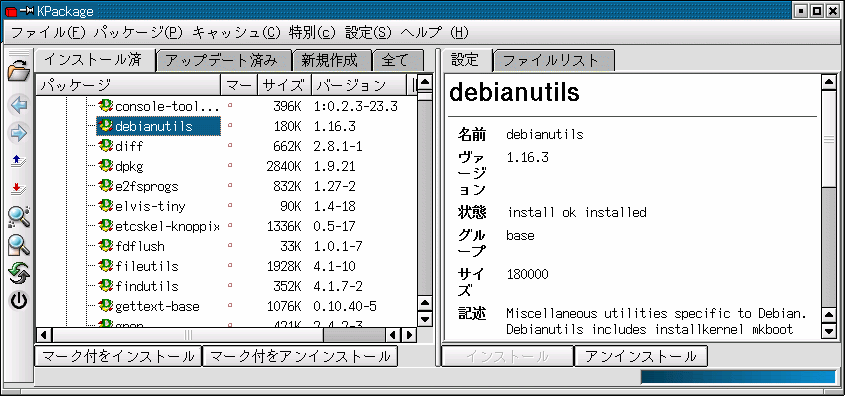
Task: Toggle mark for etcskel-knoppix row
Action: (230, 225)
